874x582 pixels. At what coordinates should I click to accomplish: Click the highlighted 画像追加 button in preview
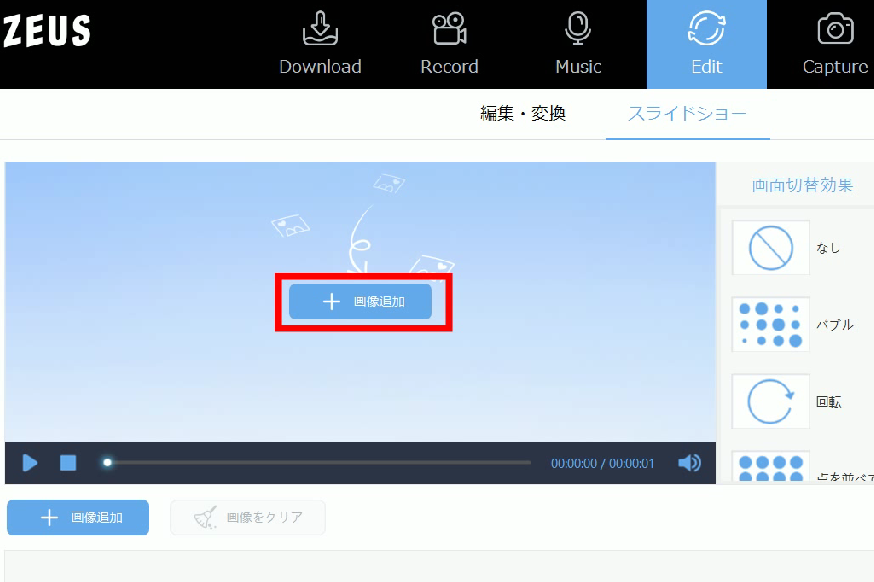[x=361, y=301]
